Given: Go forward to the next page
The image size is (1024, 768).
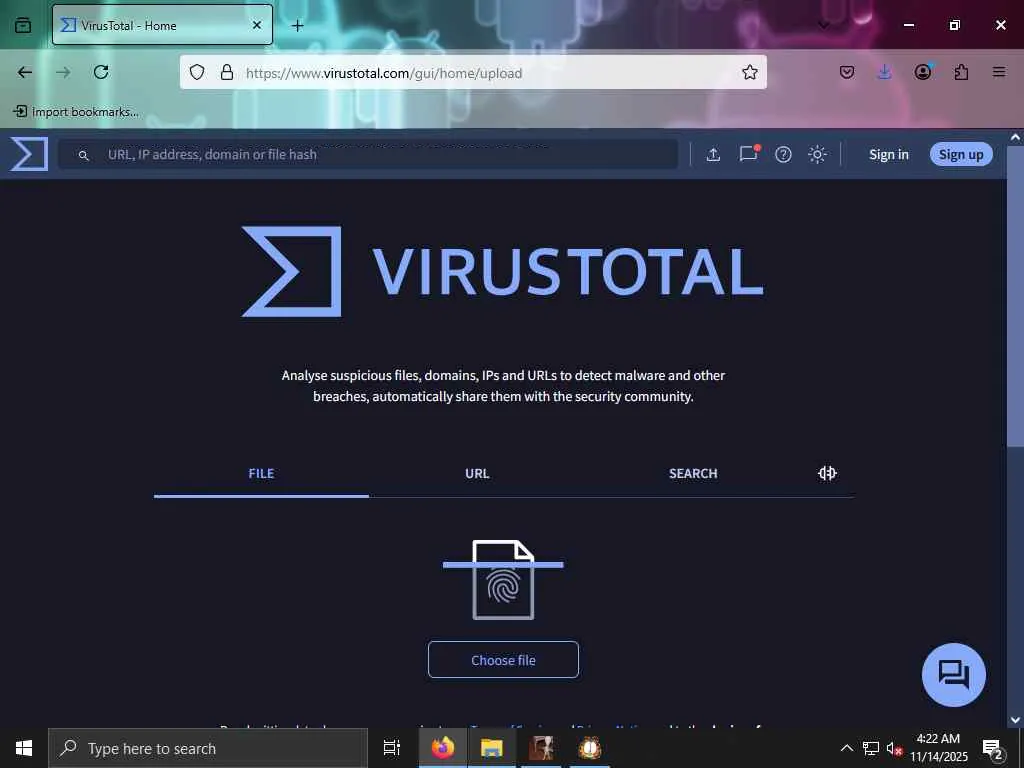Looking at the screenshot, I should pos(63,72).
